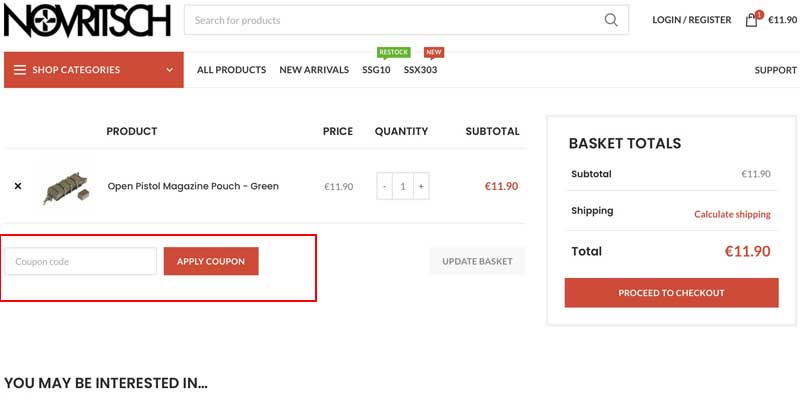This screenshot has height=400, width=800.
Task: Click the search magnifier icon
Action: point(611,20)
